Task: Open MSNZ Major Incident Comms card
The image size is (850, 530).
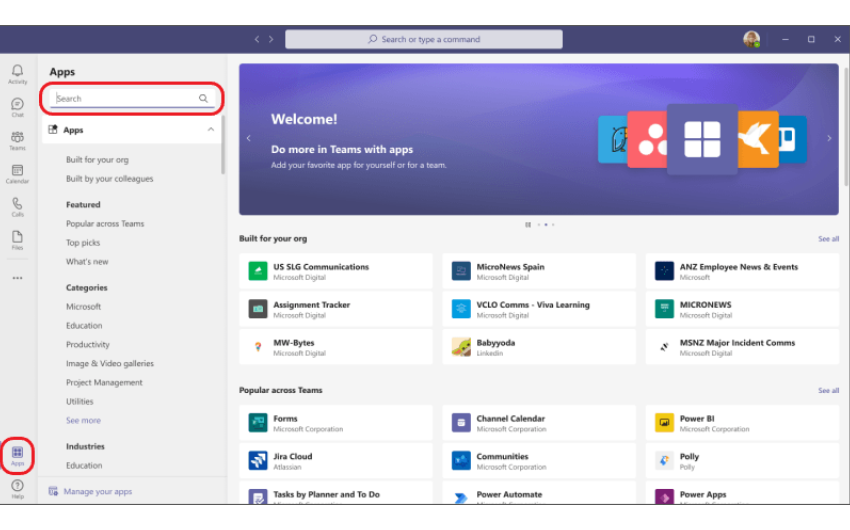Action: pos(742,347)
